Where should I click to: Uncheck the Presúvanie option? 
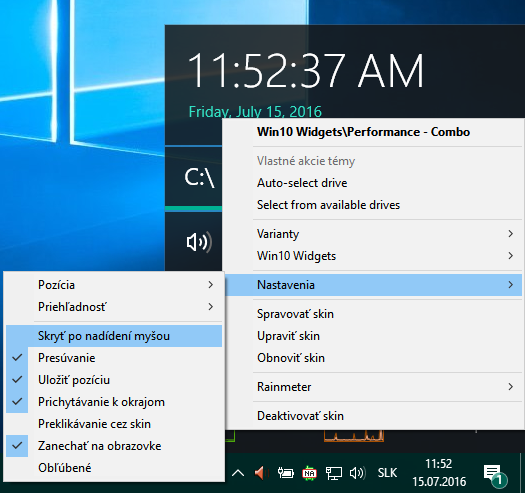click(x=114, y=358)
